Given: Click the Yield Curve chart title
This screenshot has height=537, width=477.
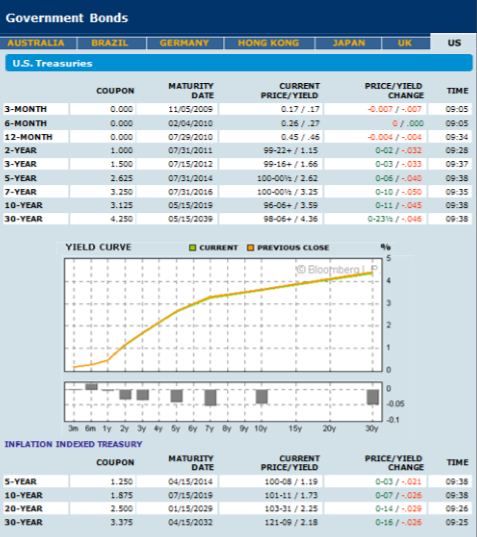Looking at the screenshot, I should (x=98, y=247).
